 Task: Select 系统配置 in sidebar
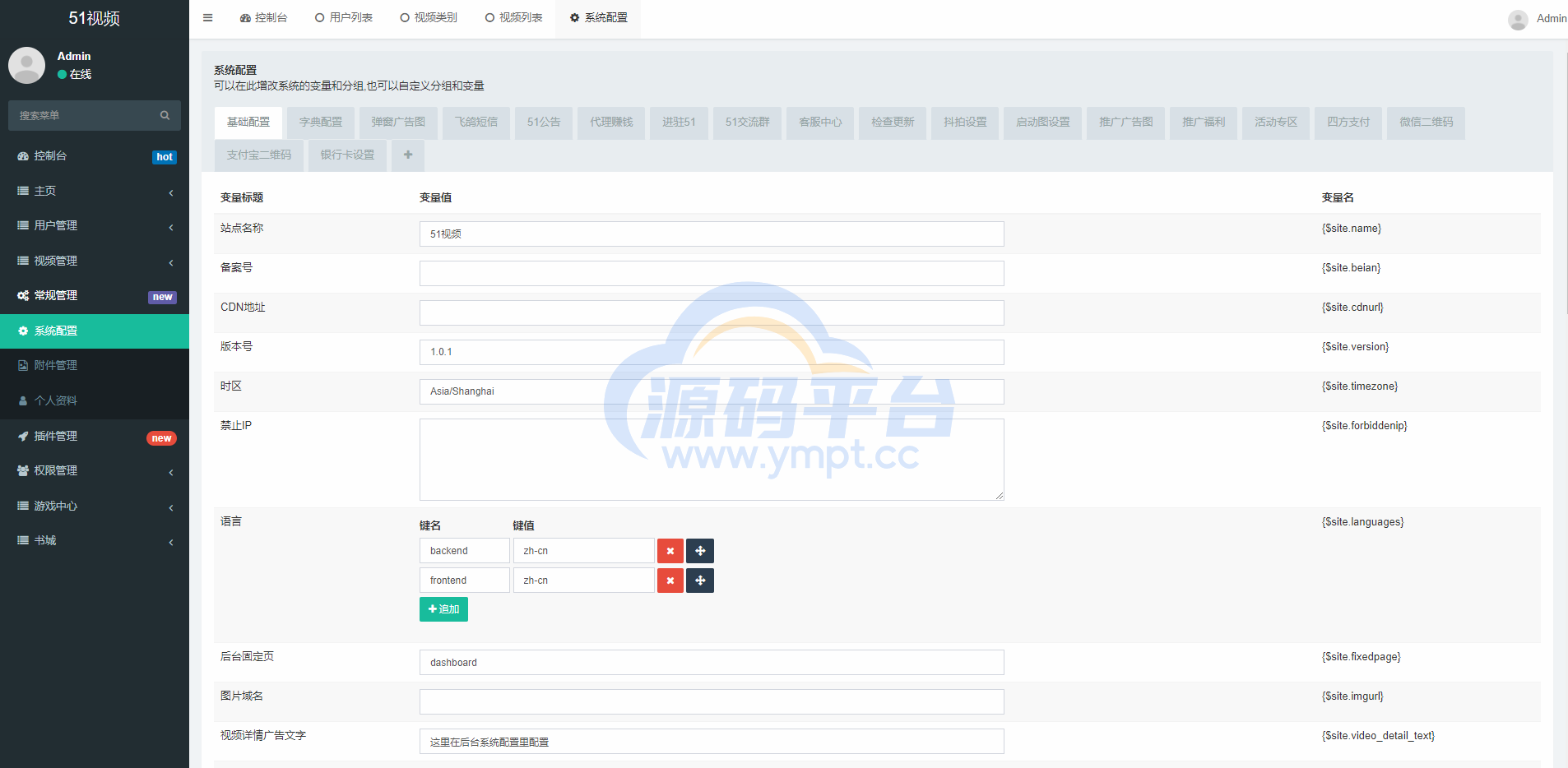[95, 331]
